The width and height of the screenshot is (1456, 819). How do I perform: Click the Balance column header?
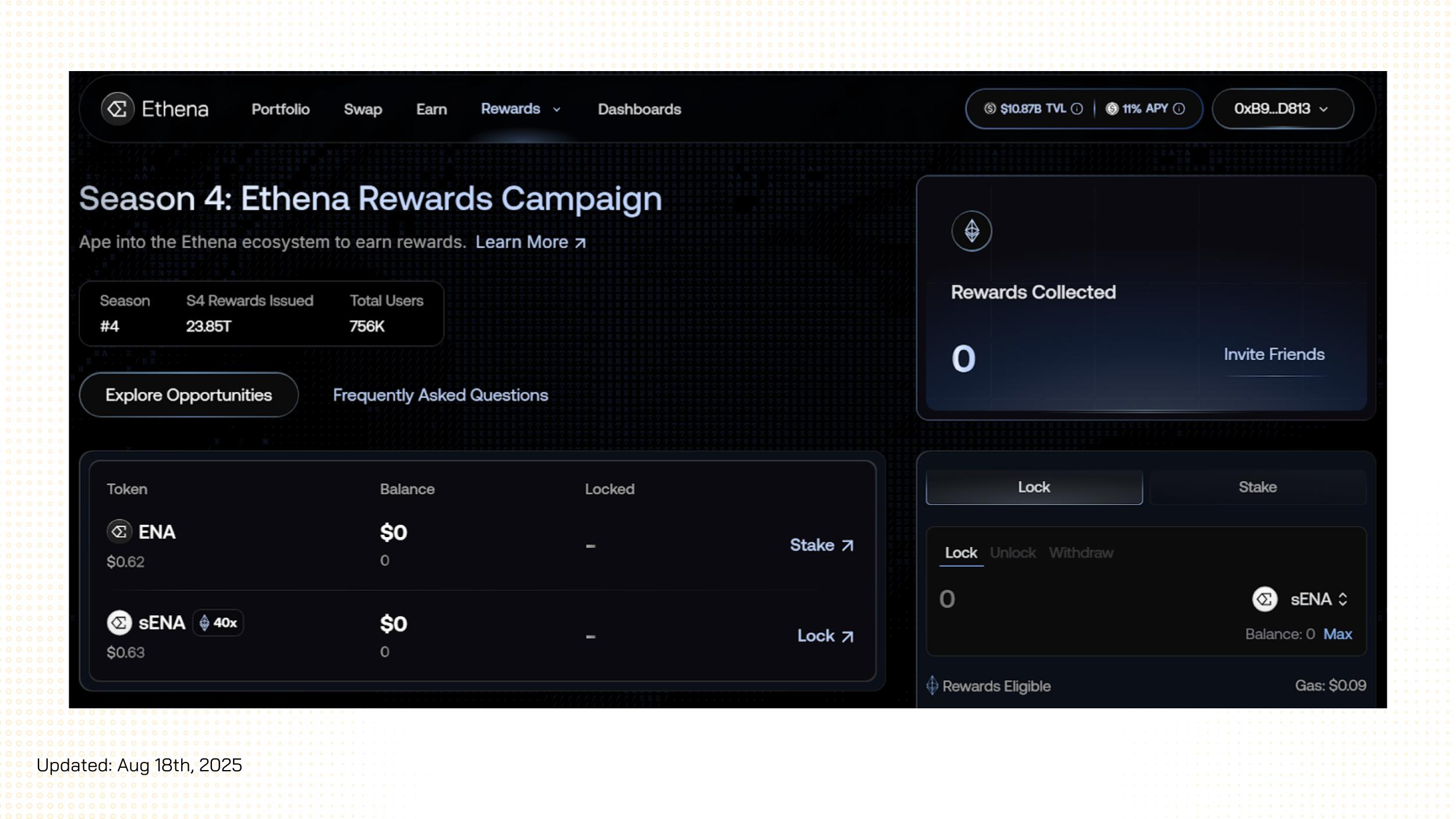407,489
